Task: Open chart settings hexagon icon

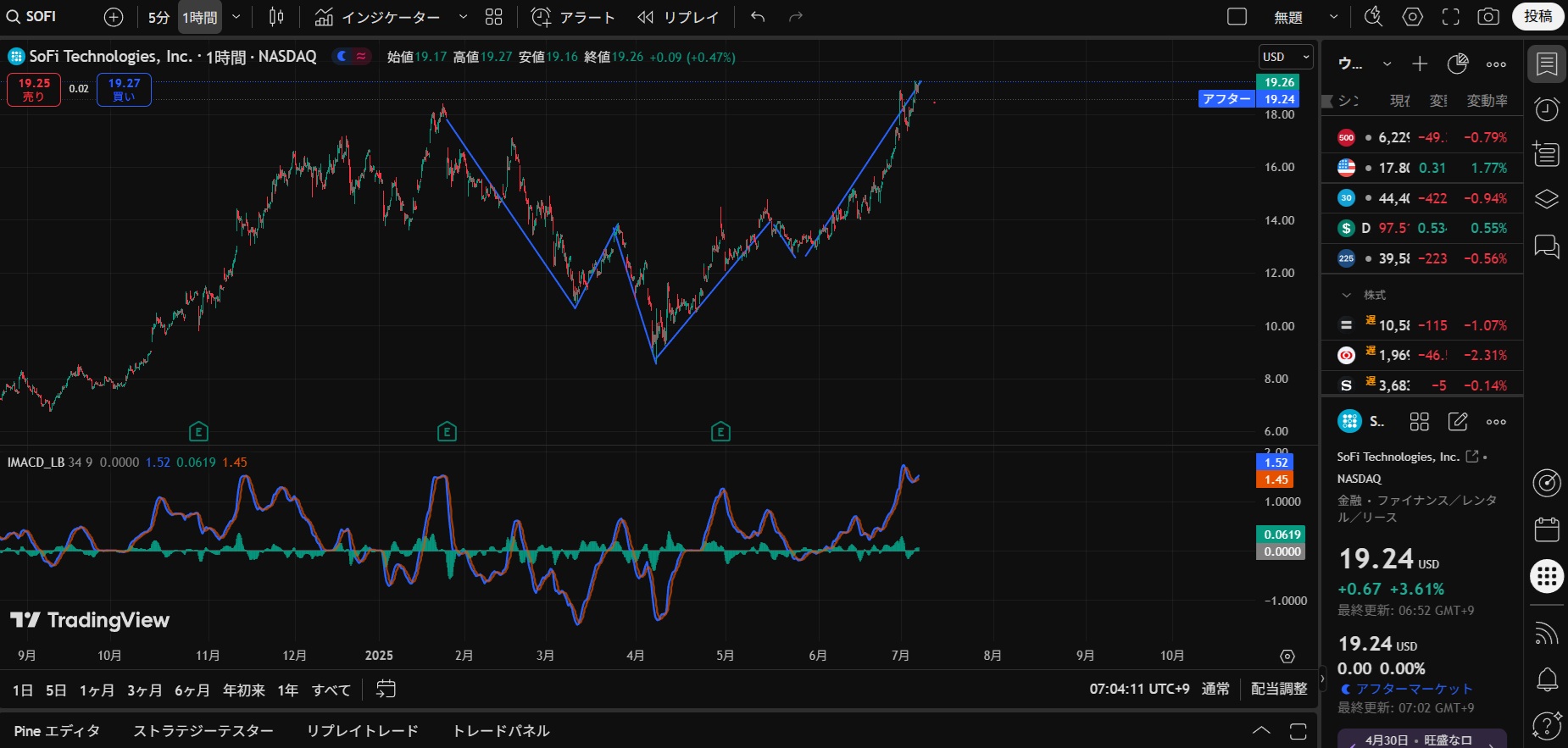Action: coord(1412,17)
